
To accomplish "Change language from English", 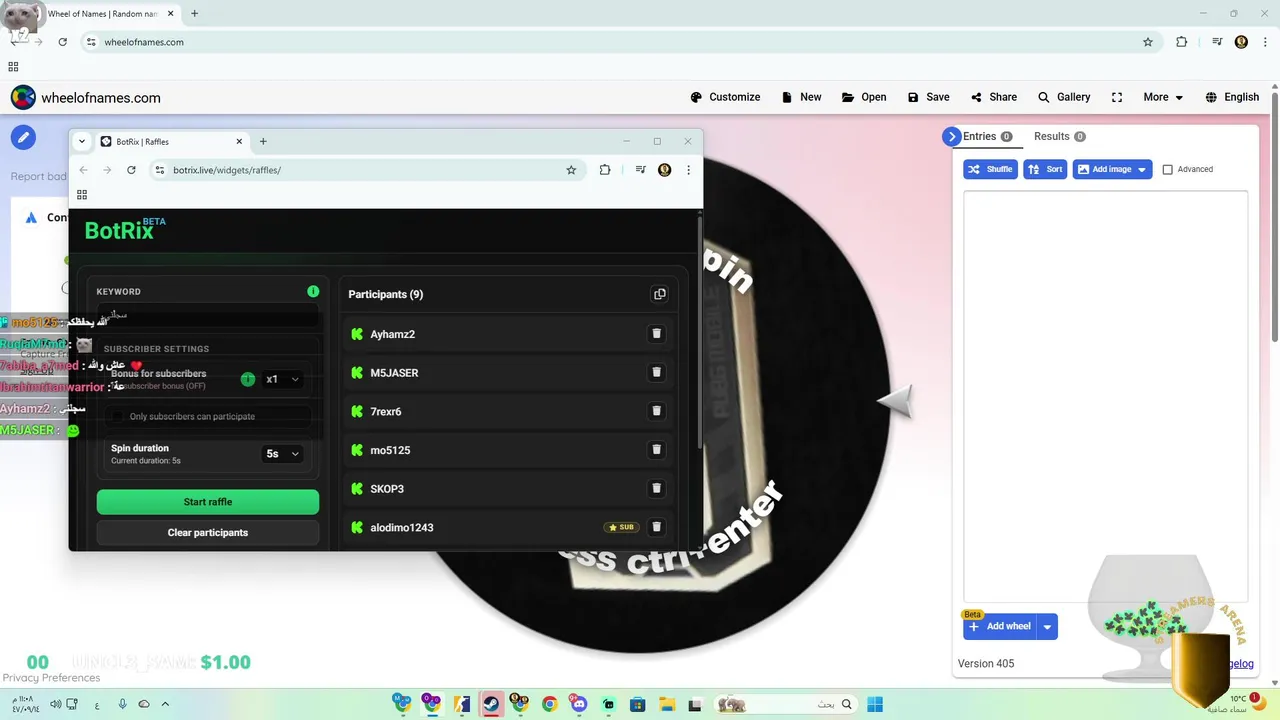I will point(1232,97).
